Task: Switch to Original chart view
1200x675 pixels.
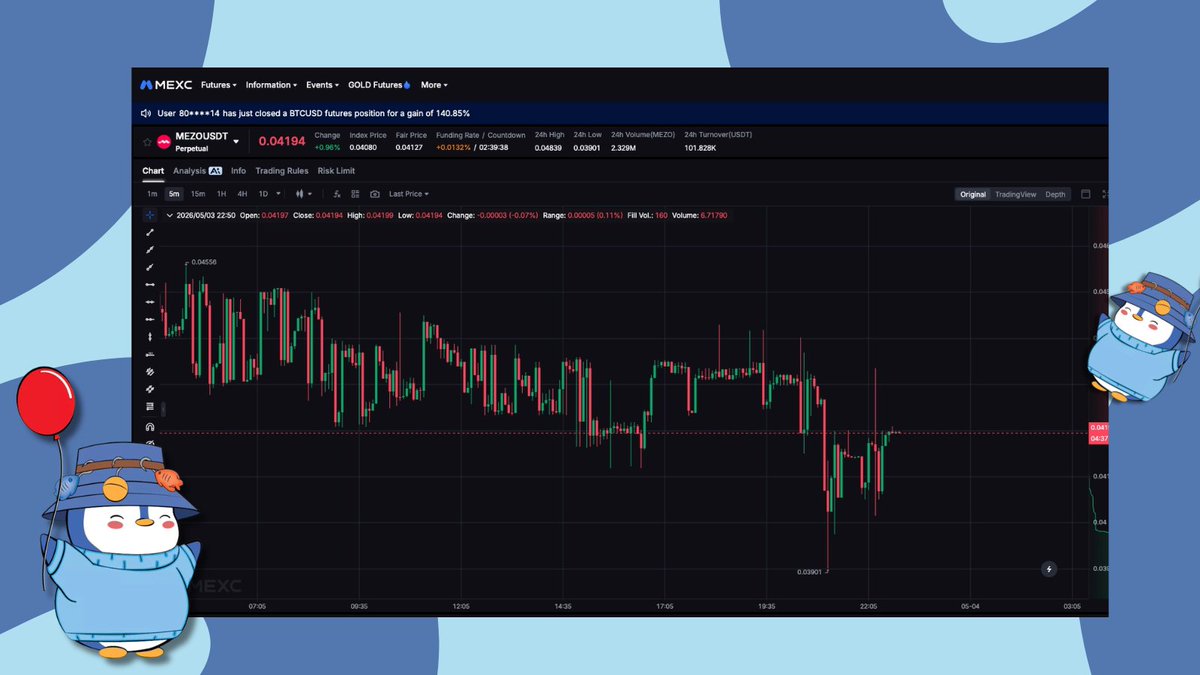Action: [x=973, y=194]
